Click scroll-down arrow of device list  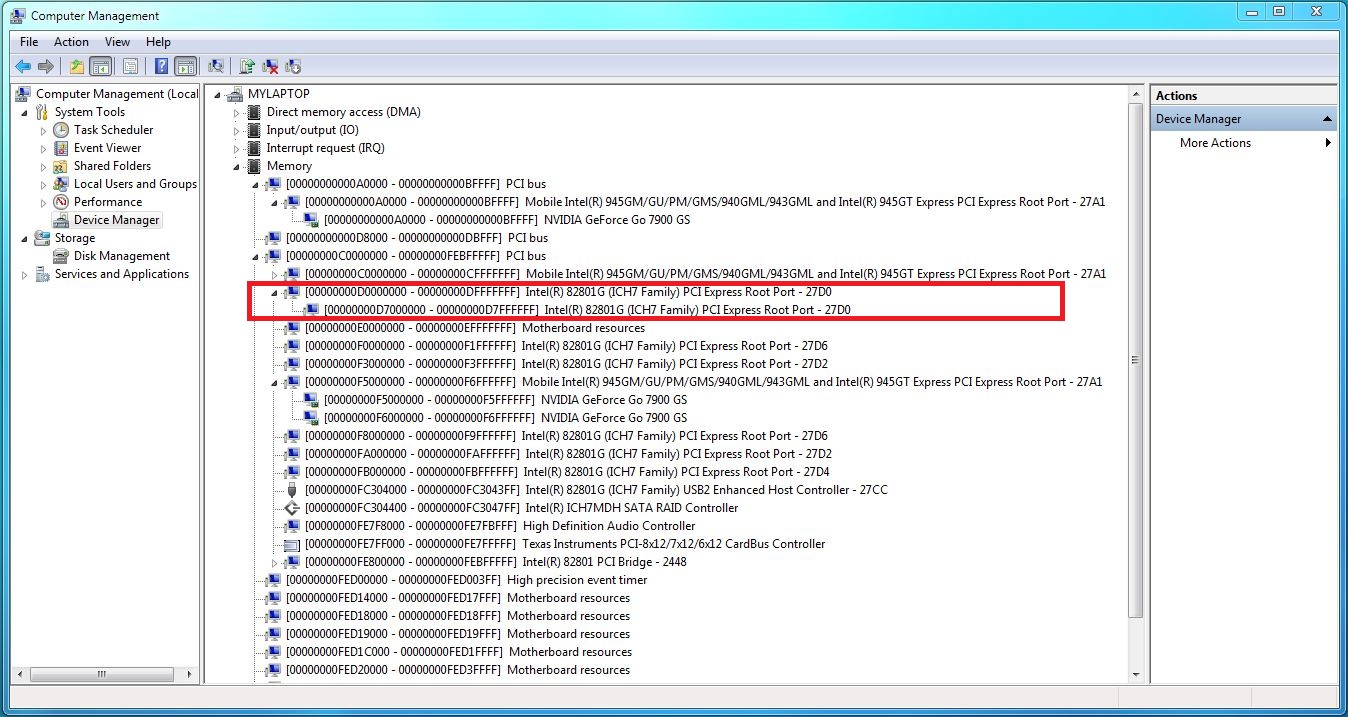pyautogui.click(x=1135, y=675)
